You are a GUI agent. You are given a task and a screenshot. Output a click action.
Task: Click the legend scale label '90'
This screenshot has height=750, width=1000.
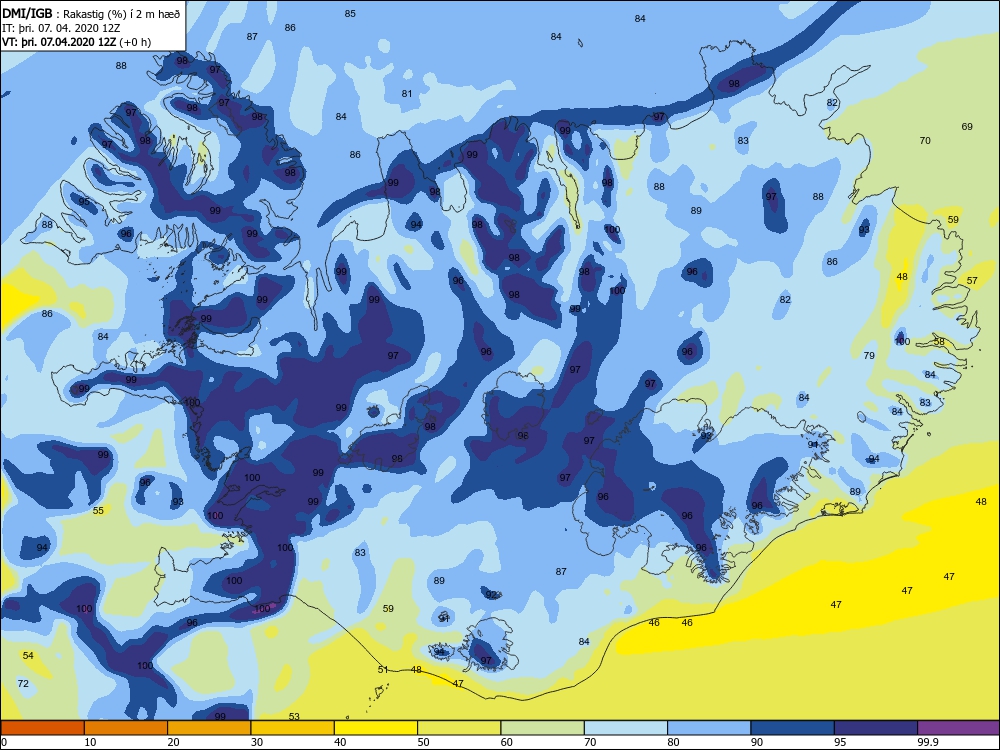(757, 742)
